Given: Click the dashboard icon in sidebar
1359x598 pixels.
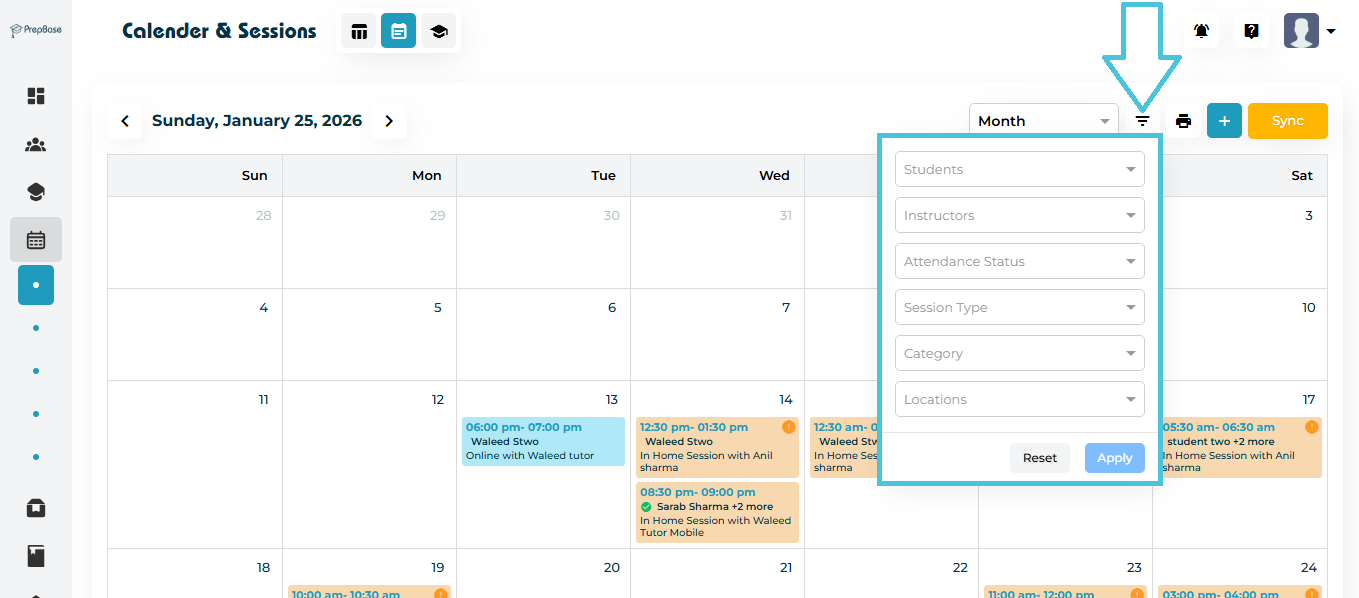Looking at the screenshot, I should (x=36, y=96).
